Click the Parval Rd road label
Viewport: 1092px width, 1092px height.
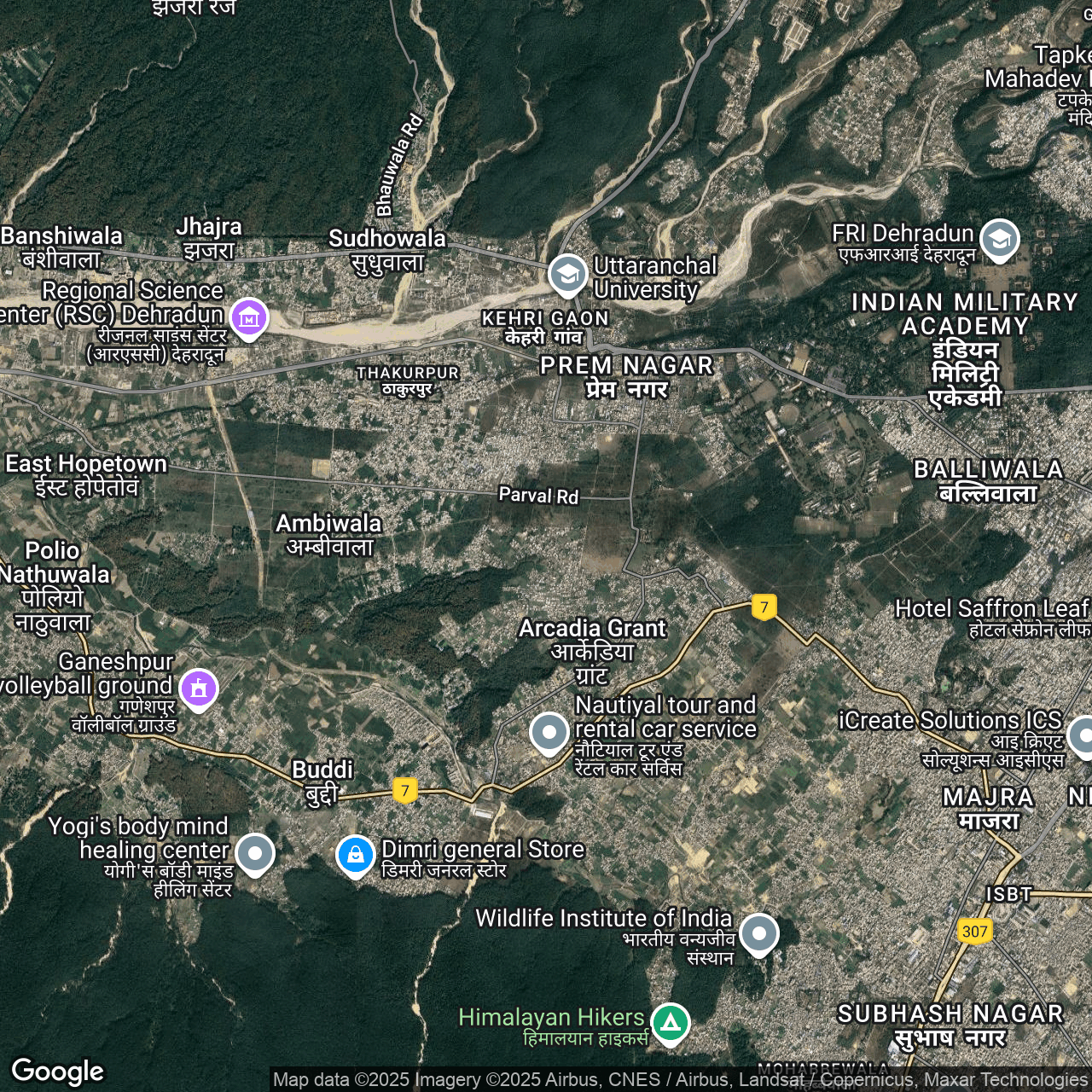pyautogui.click(x=538, y=495)
